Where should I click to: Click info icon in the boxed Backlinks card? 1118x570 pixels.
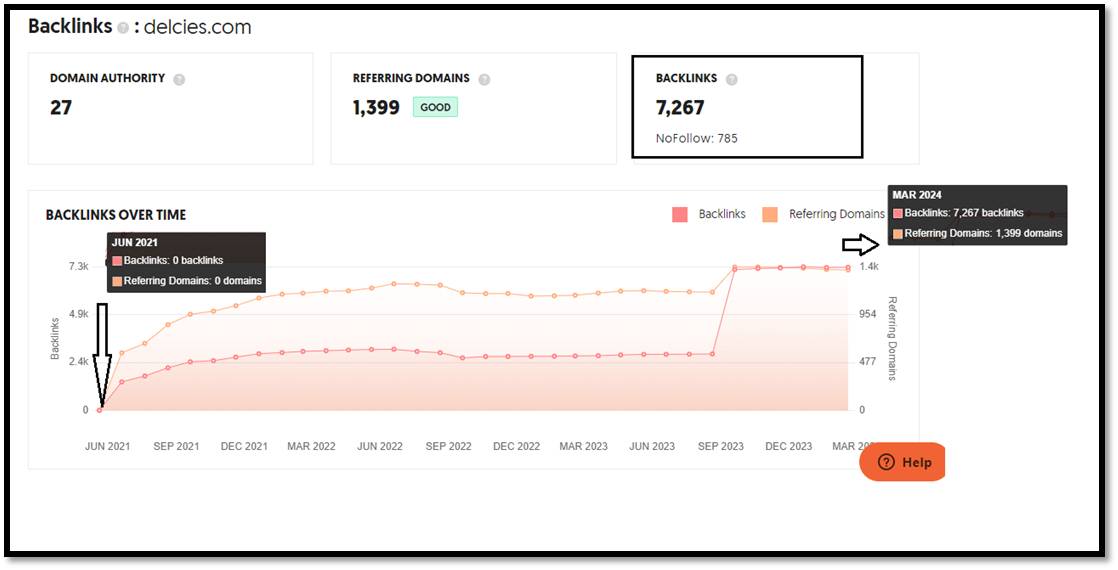tap(731, 79)
